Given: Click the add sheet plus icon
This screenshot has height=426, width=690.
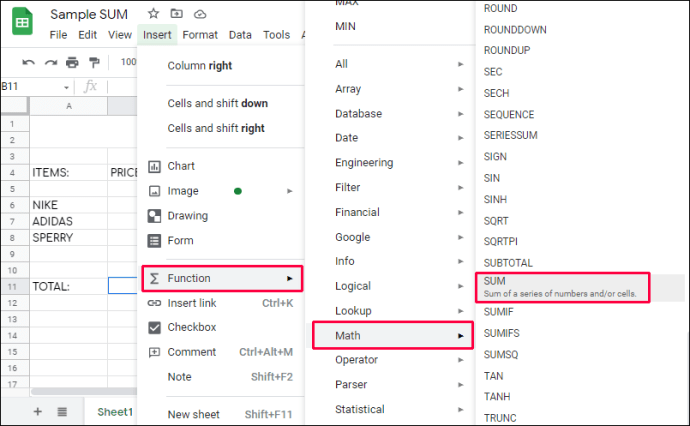Looking at the screenshot, I should 38,411.
